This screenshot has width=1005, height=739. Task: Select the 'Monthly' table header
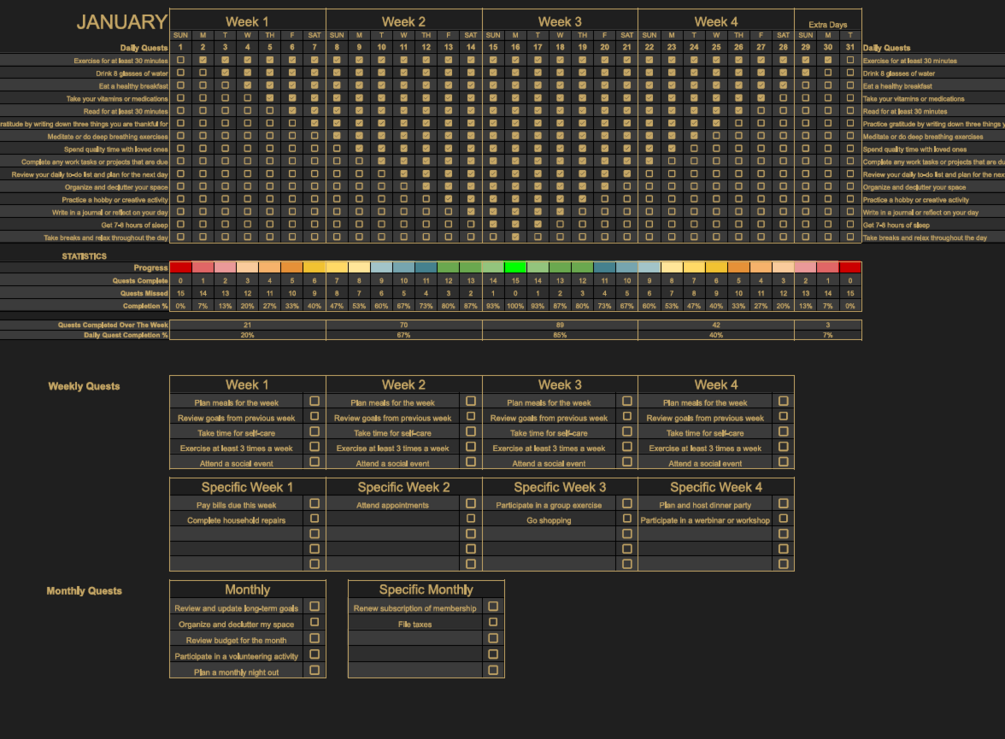pos(247,590)
